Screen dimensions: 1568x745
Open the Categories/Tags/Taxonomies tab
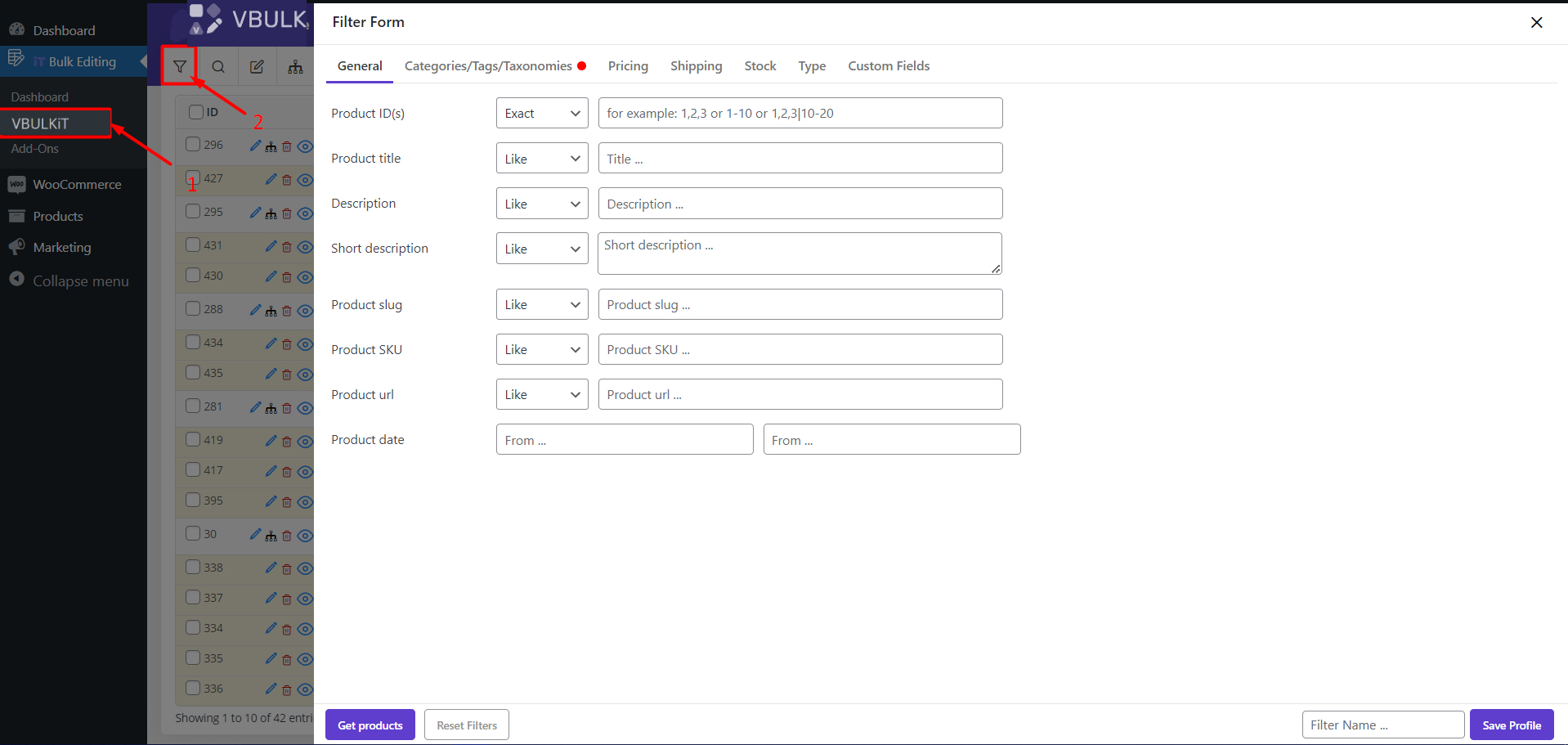488,65
